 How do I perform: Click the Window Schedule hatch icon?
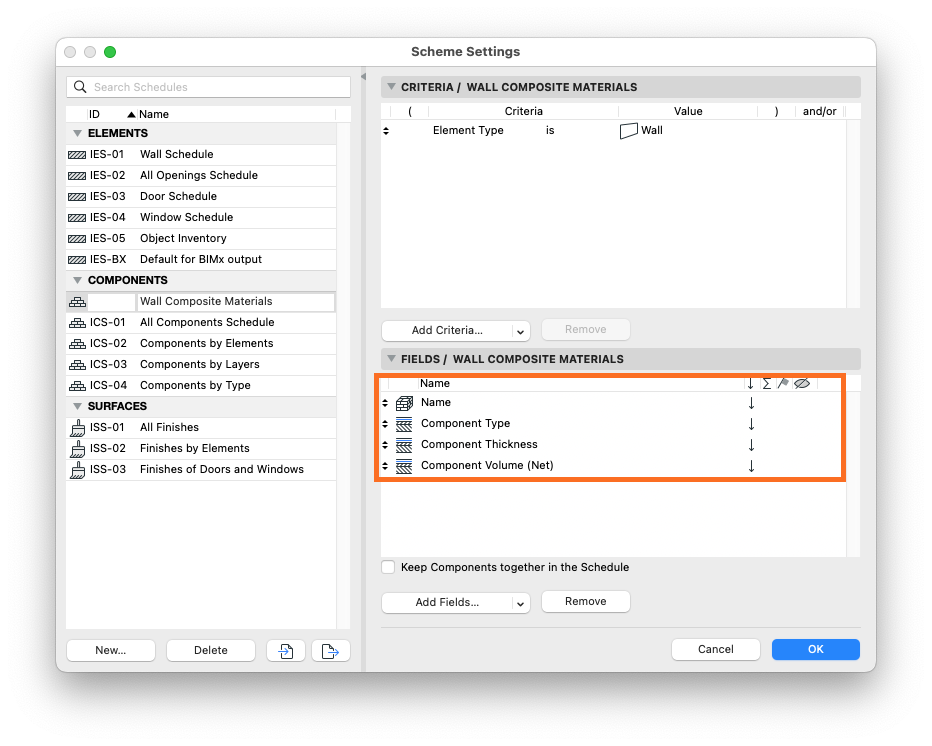click(x=77, y=218)
